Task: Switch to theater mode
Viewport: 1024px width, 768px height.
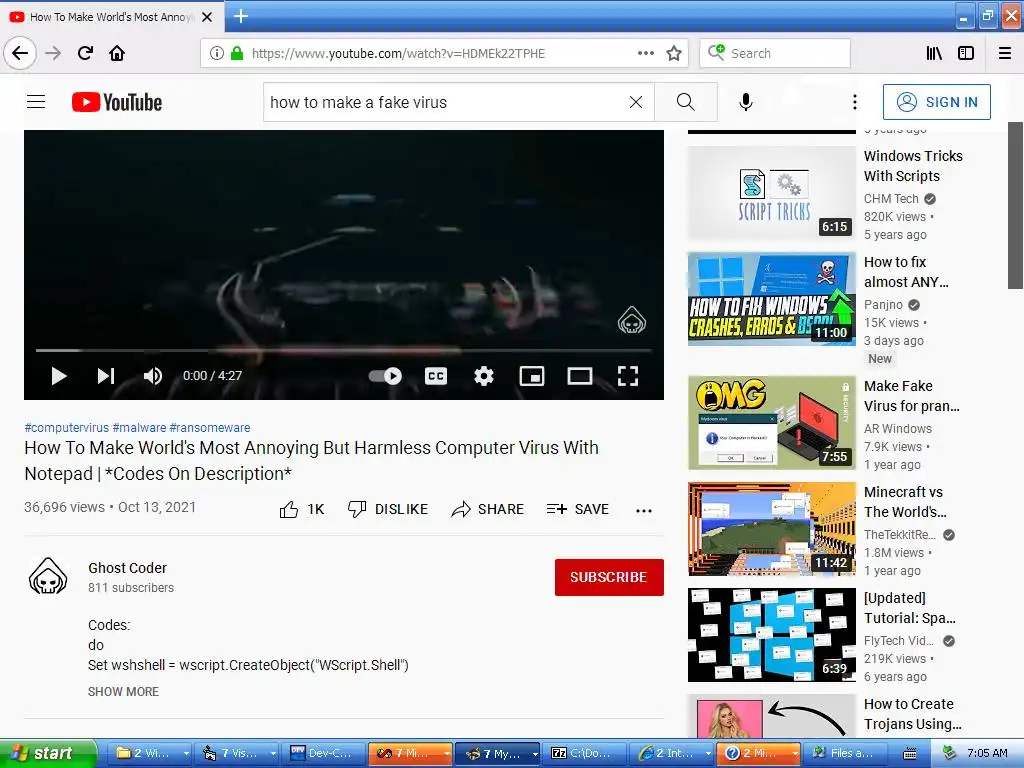Action: pyautogui.click(x=580, y=376)
